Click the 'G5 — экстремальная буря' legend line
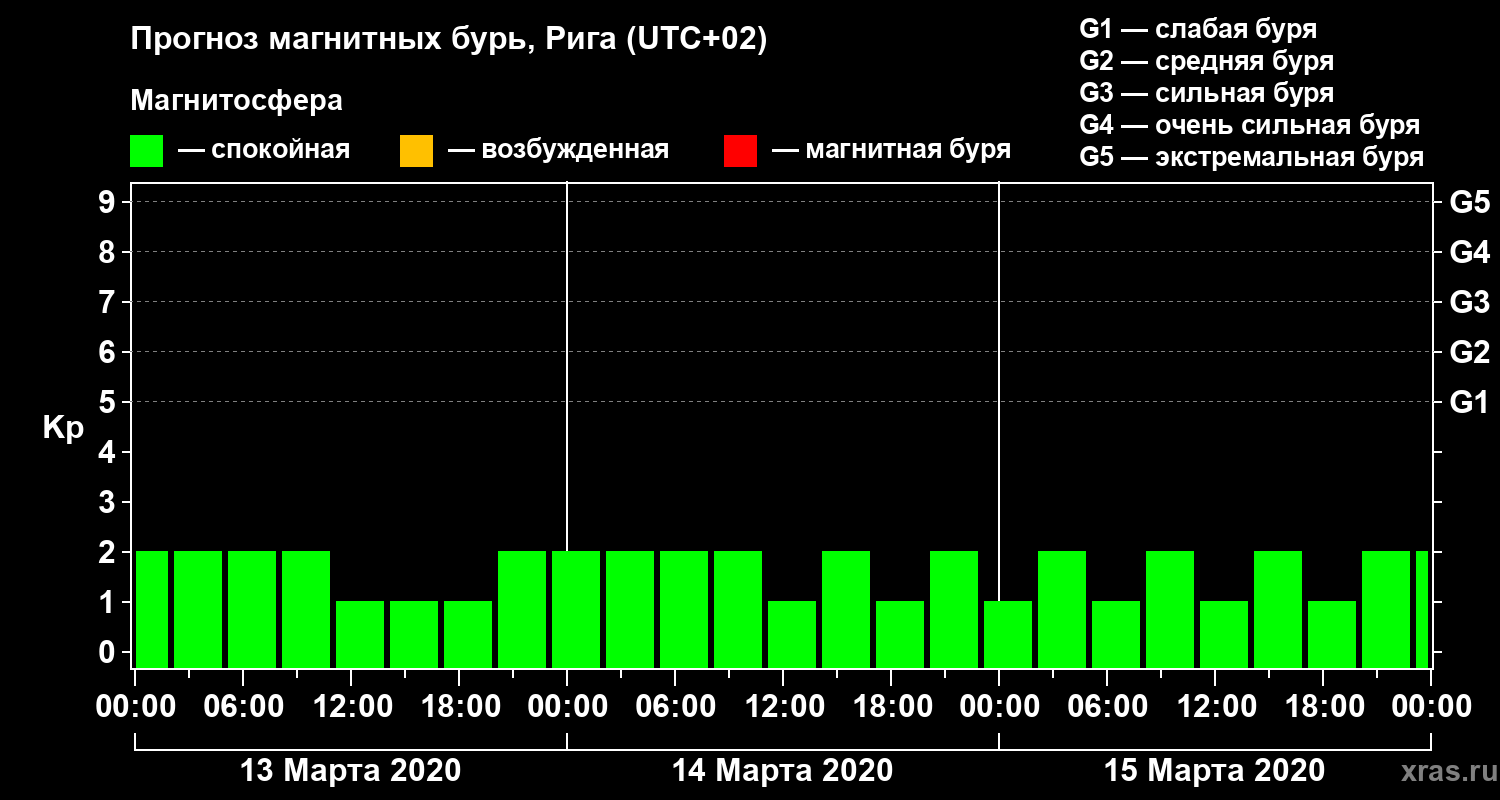Image resolution: width=1500 pixels, height=800 pixels. pyautogui.click(x=1252, y=158)
